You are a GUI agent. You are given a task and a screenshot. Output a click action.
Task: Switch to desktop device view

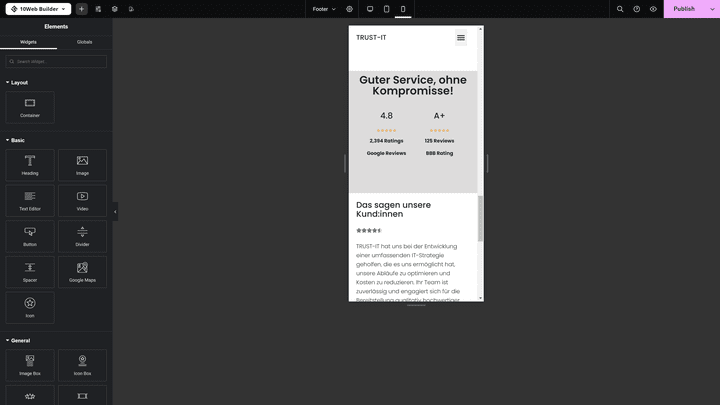point(370,9)
